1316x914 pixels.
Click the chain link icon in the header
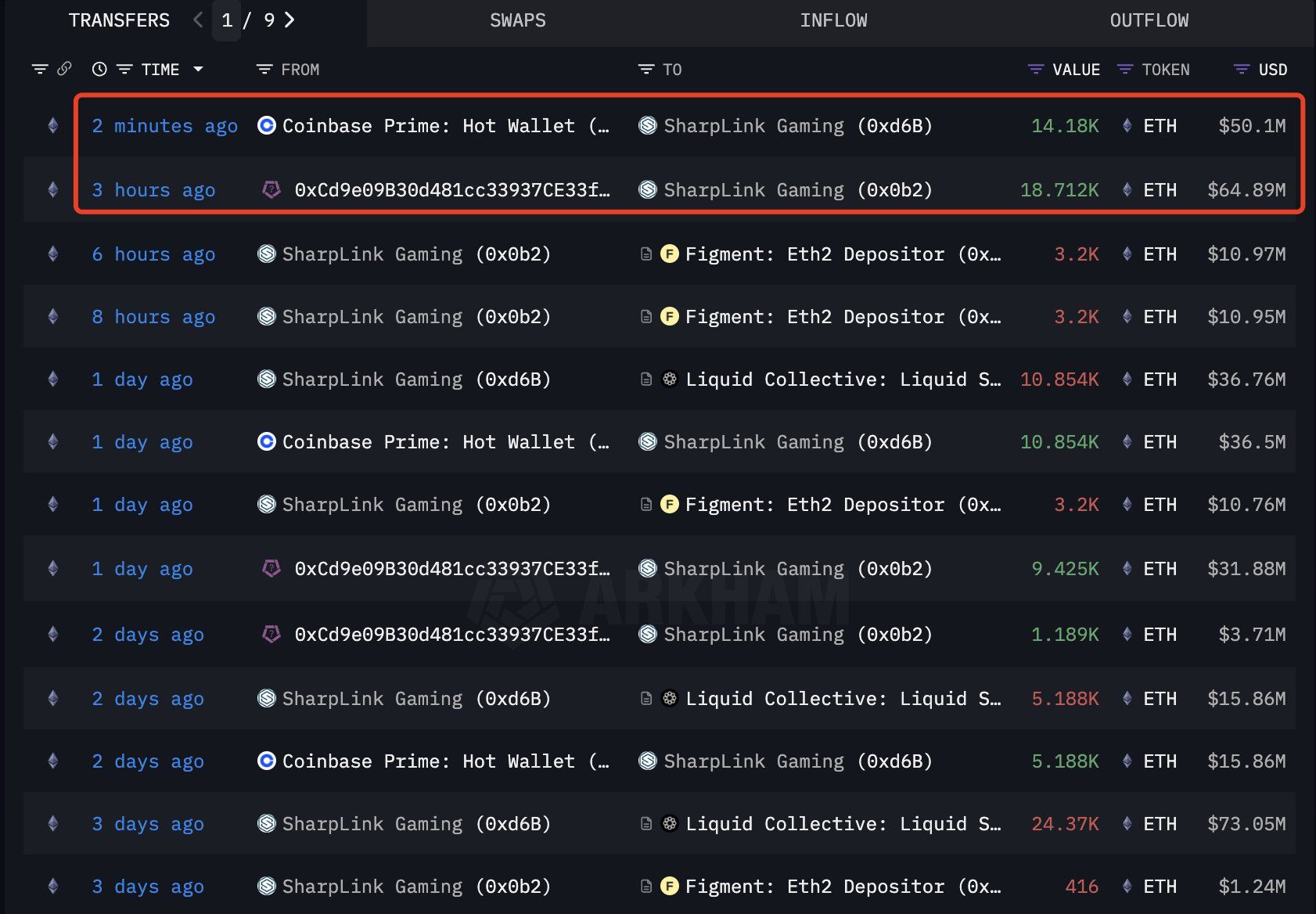[64, 69]
